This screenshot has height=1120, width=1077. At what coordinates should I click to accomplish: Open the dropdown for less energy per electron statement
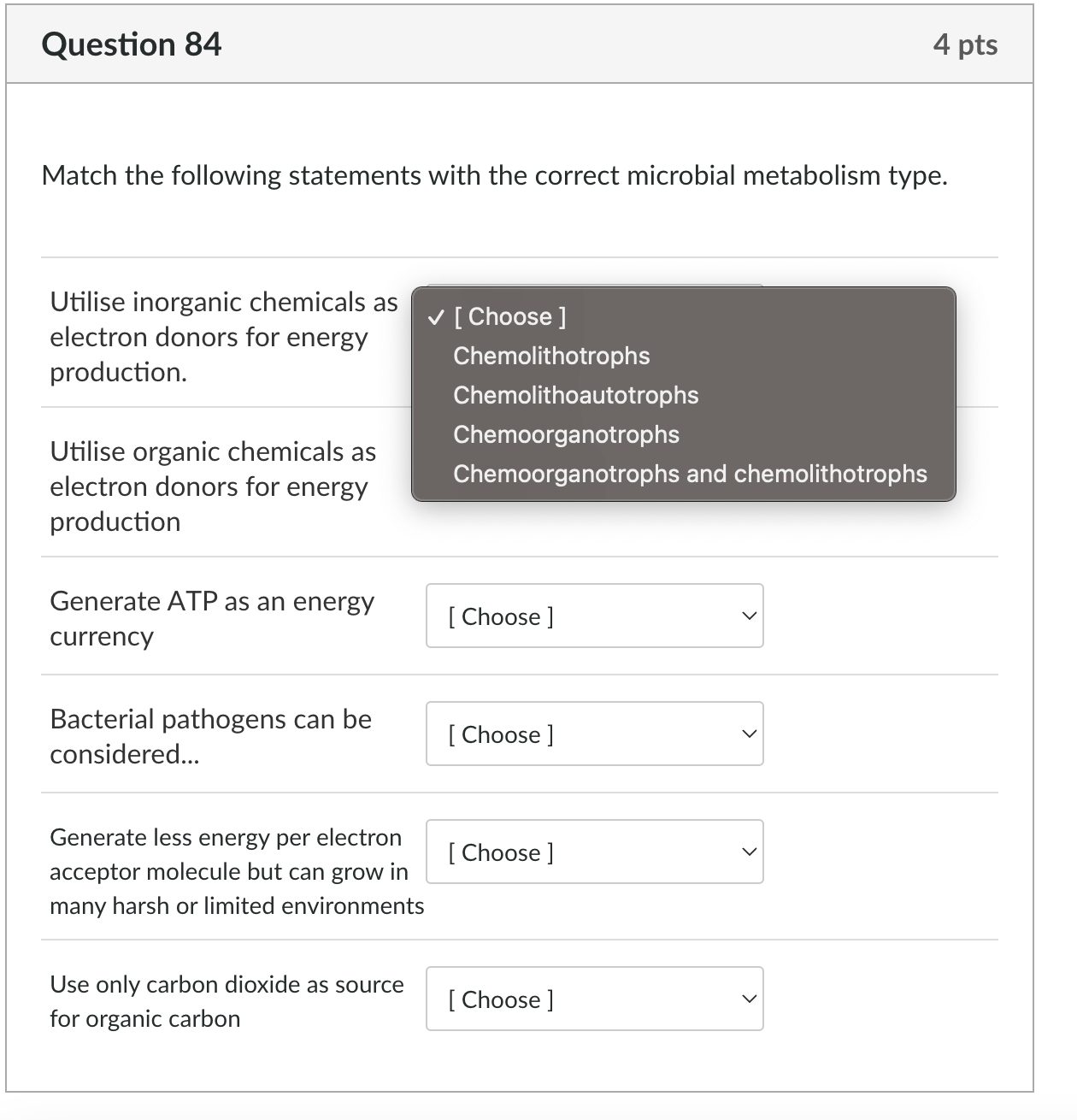pos(594,852)
